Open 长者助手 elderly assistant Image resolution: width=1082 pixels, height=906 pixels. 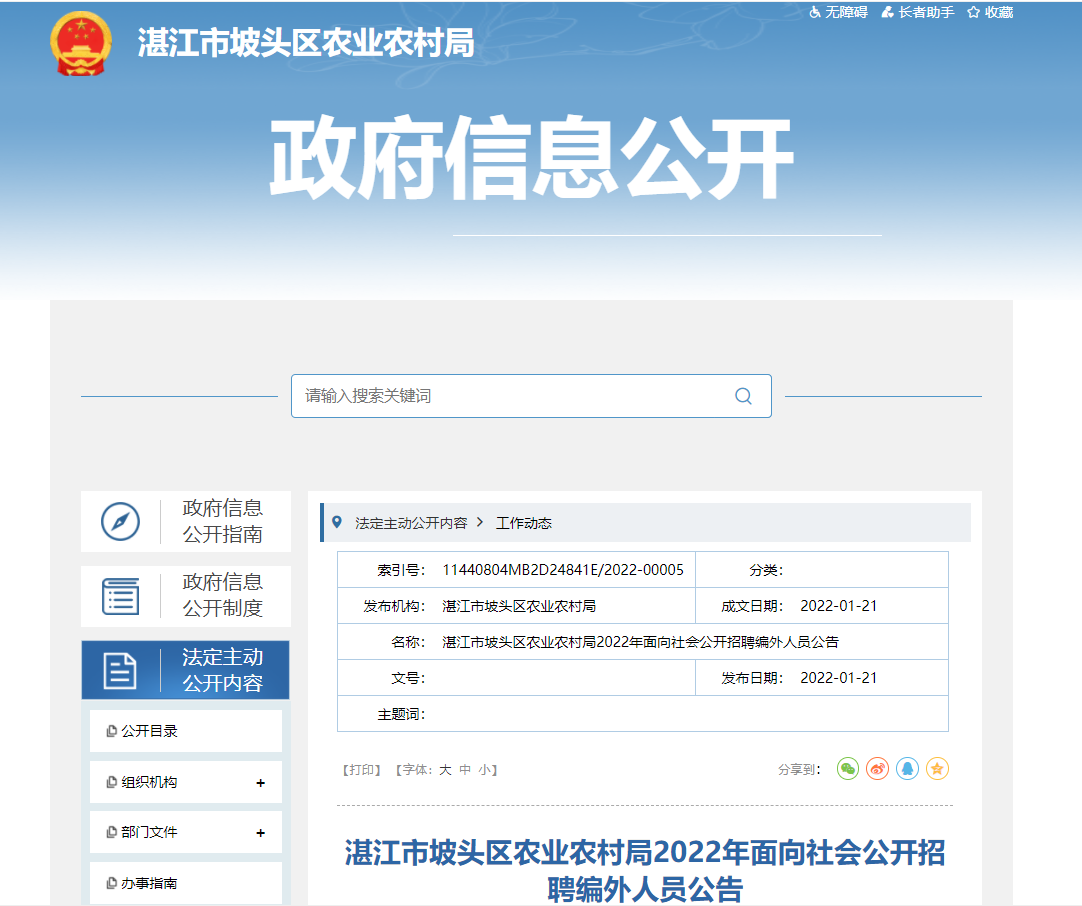[x=918, y=12]
